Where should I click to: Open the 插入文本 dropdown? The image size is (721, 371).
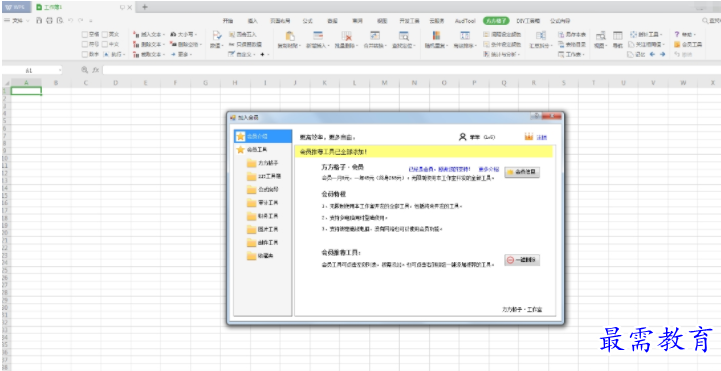(149, 34)
